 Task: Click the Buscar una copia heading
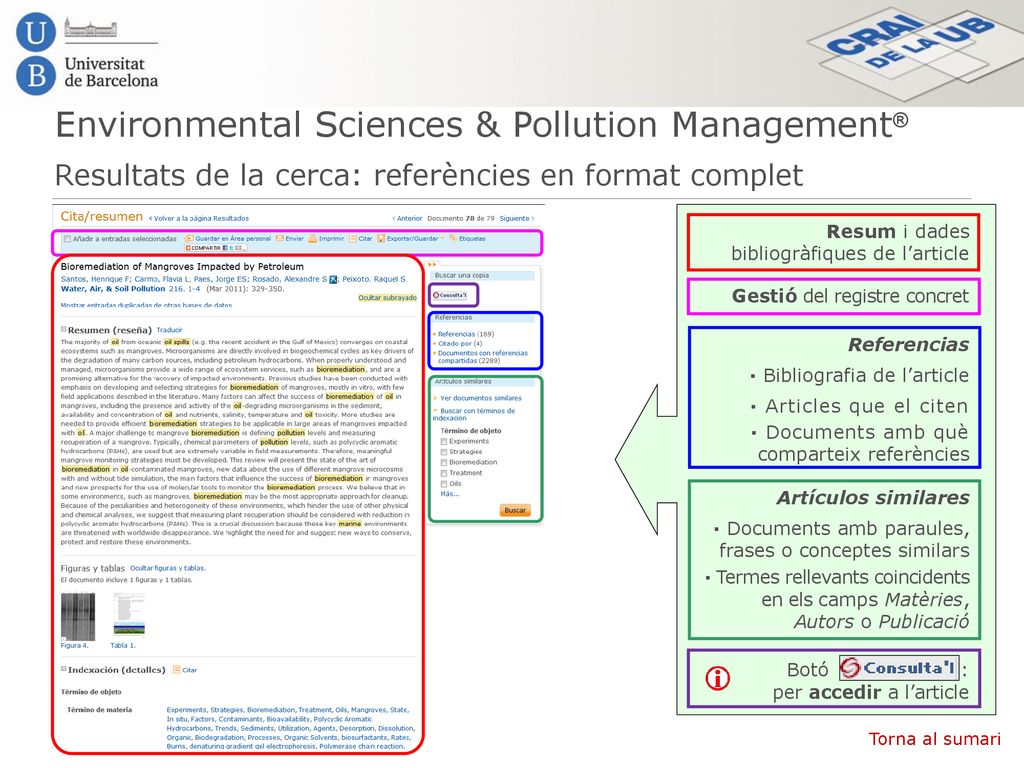462,276
